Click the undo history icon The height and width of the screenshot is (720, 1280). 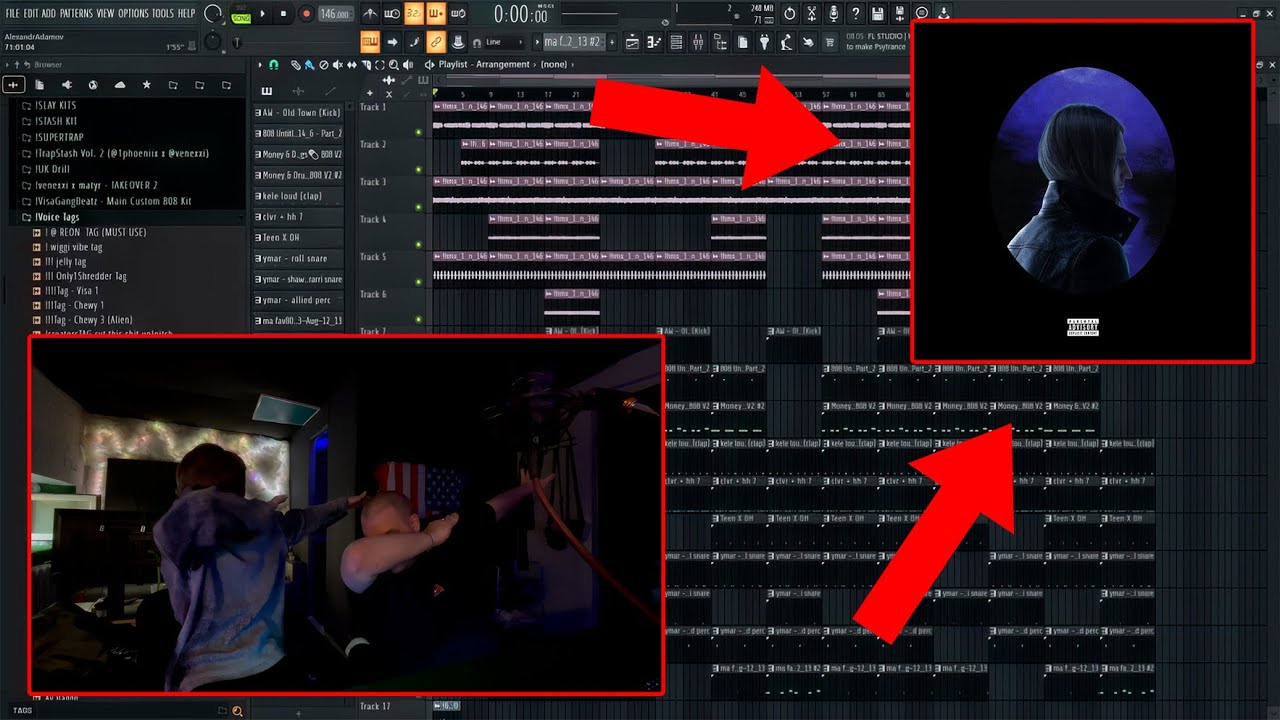[790, 14]
